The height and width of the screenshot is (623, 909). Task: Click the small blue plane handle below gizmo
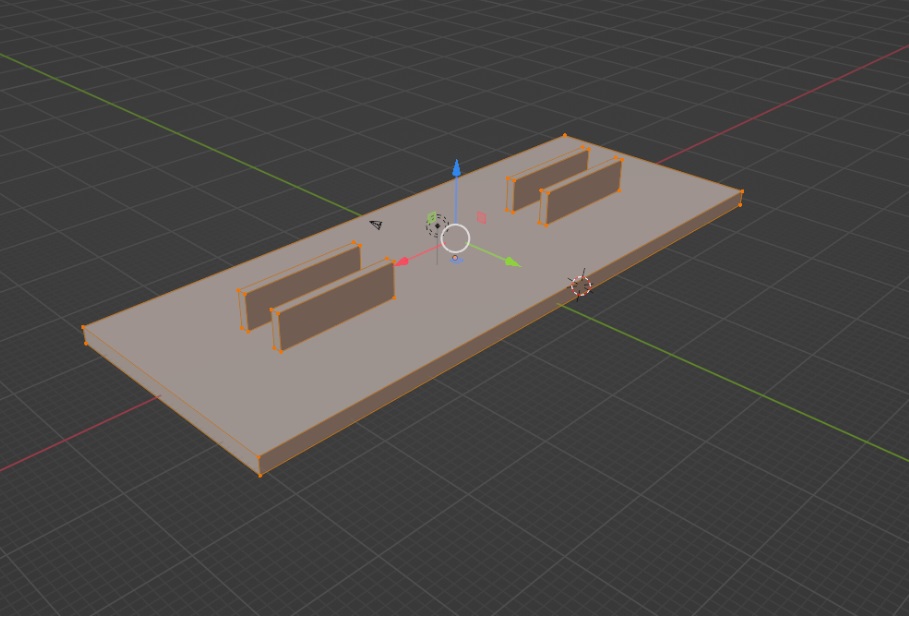pyautogui.click(x=456, y=259)
